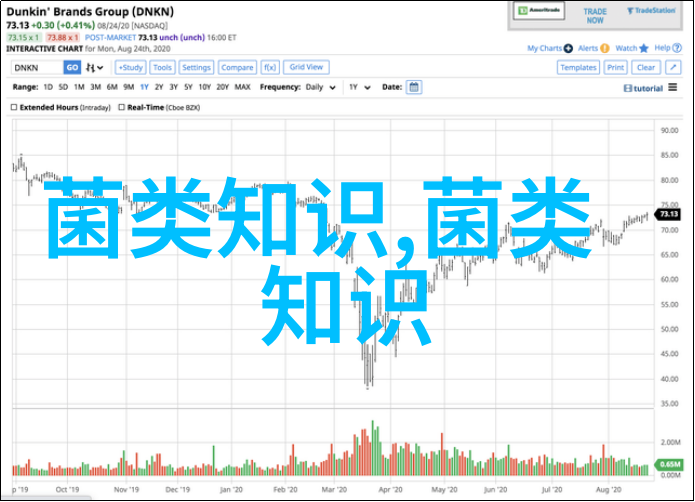Click the Dunkin' Brands Group (DNKN) title

coord(90,12)
